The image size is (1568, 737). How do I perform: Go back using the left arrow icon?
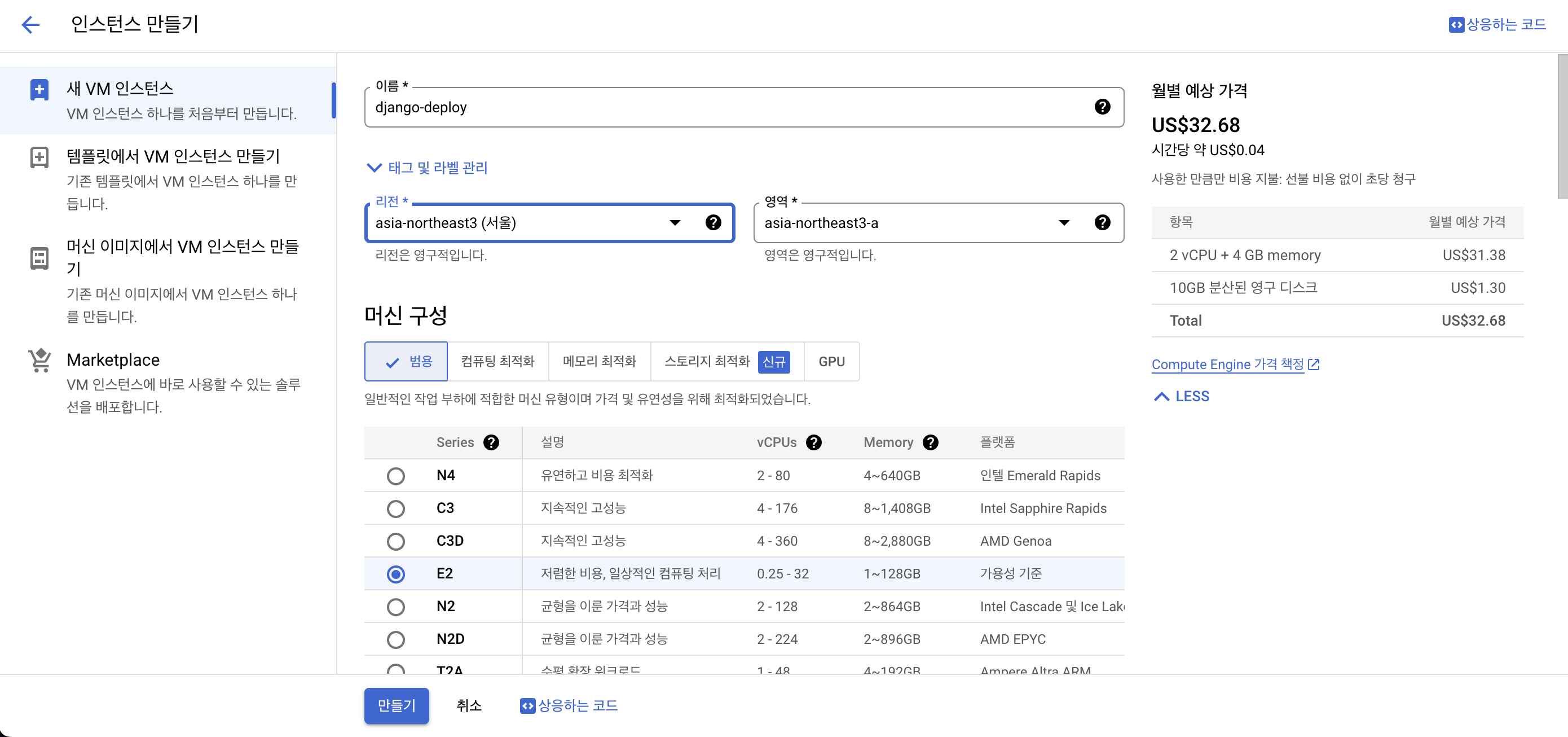30,24
